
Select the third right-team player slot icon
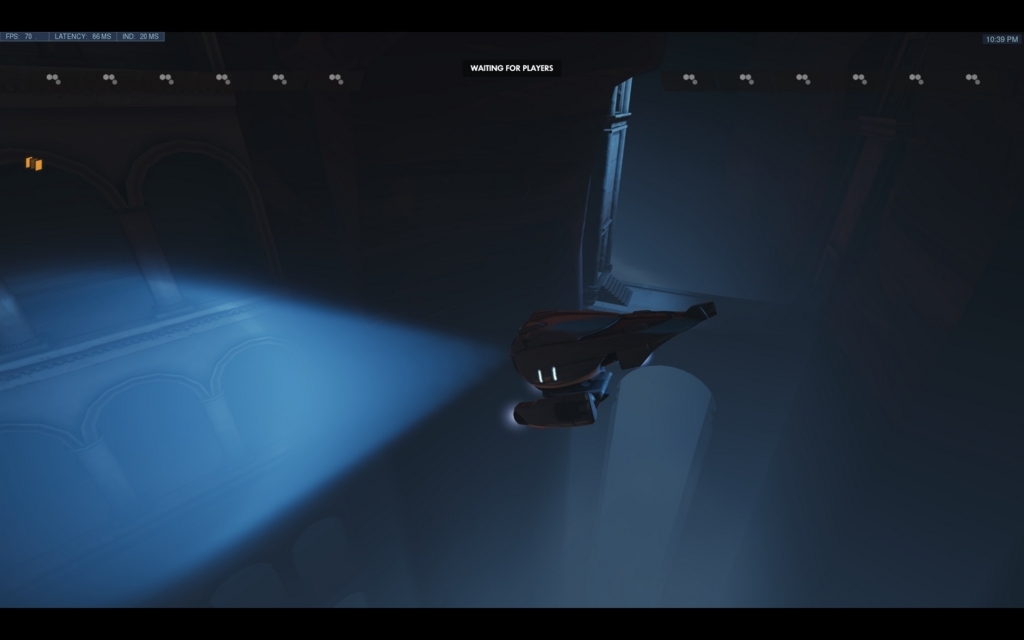pyautogui.click(x=803, y=79)
